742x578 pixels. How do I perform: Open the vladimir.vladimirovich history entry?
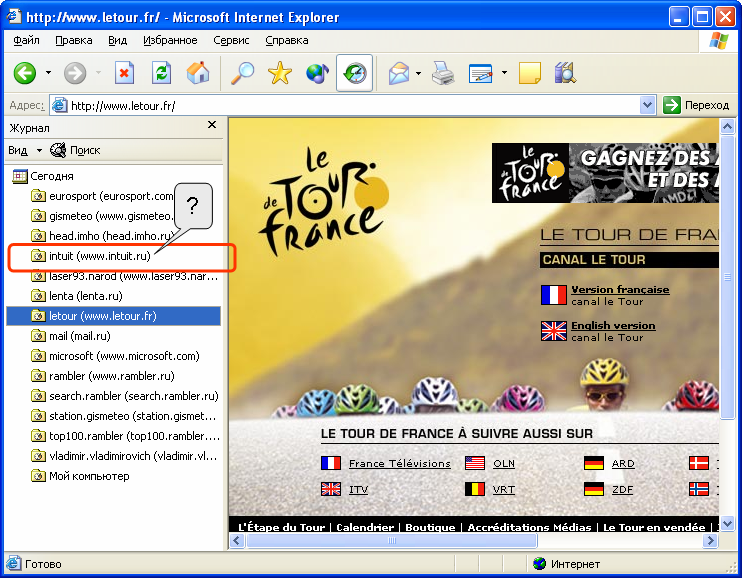(124, 456)
